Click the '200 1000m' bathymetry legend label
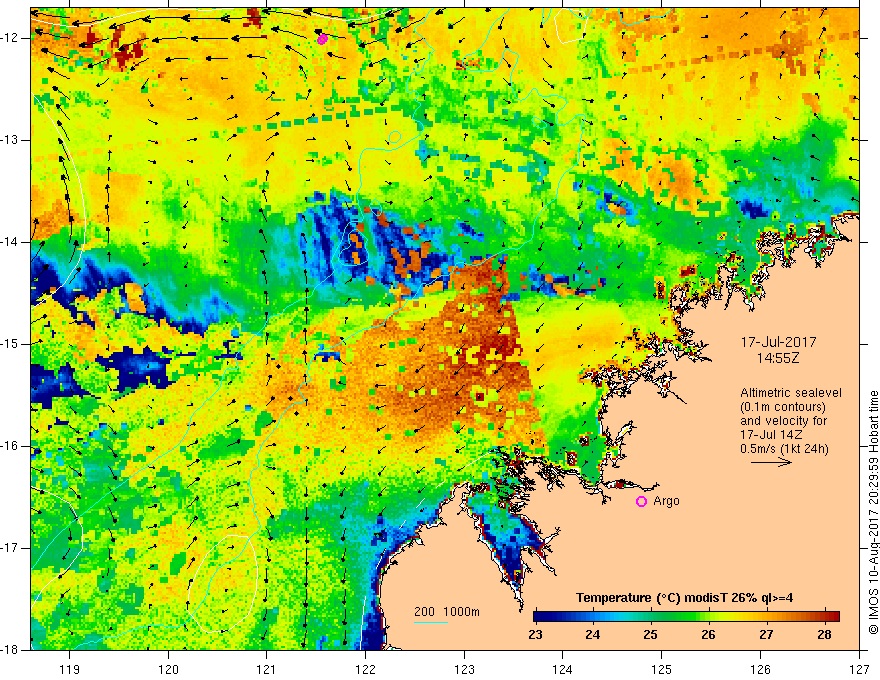 (447, 612)
